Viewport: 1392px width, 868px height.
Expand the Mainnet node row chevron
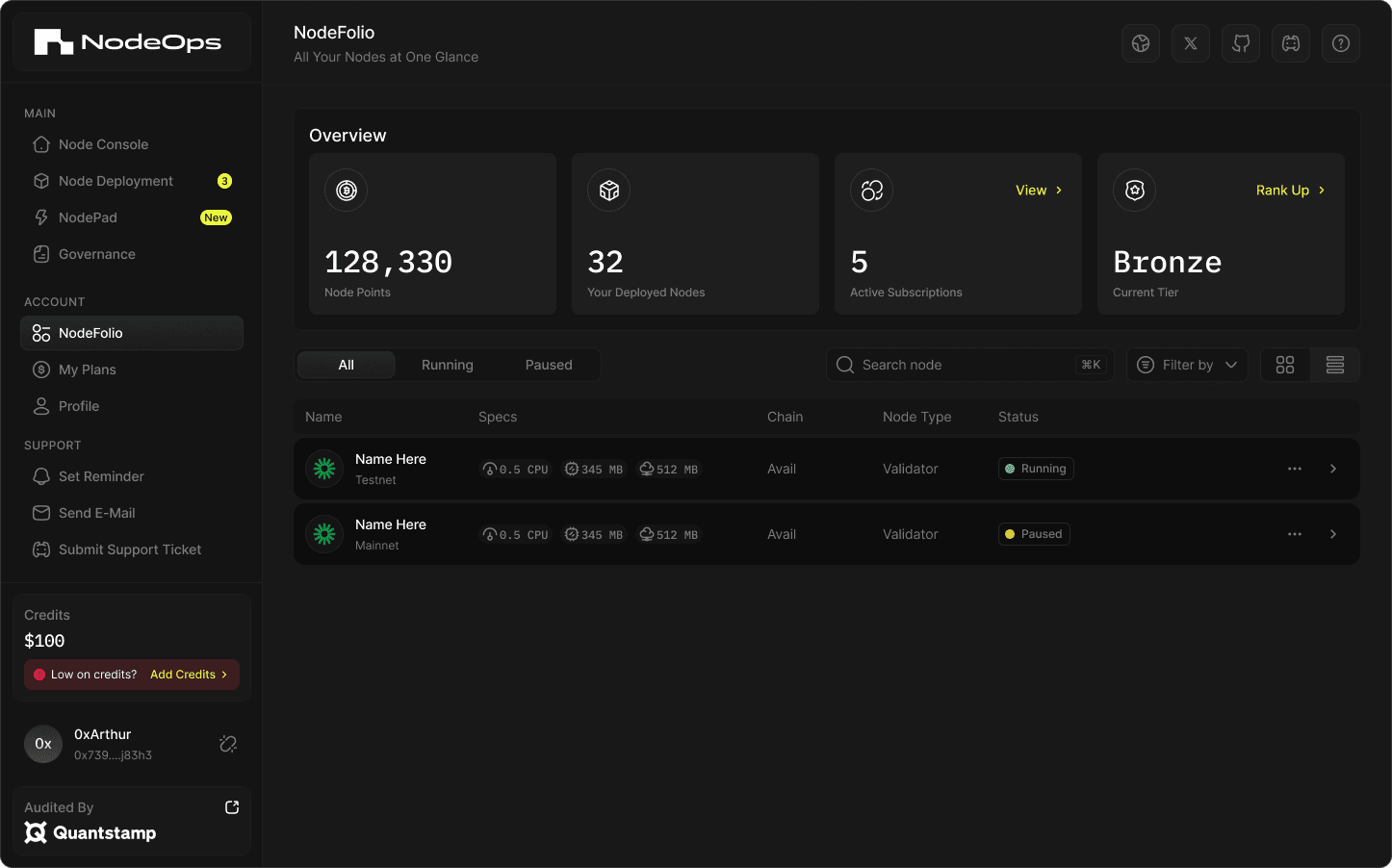(x=1333, y=534)
